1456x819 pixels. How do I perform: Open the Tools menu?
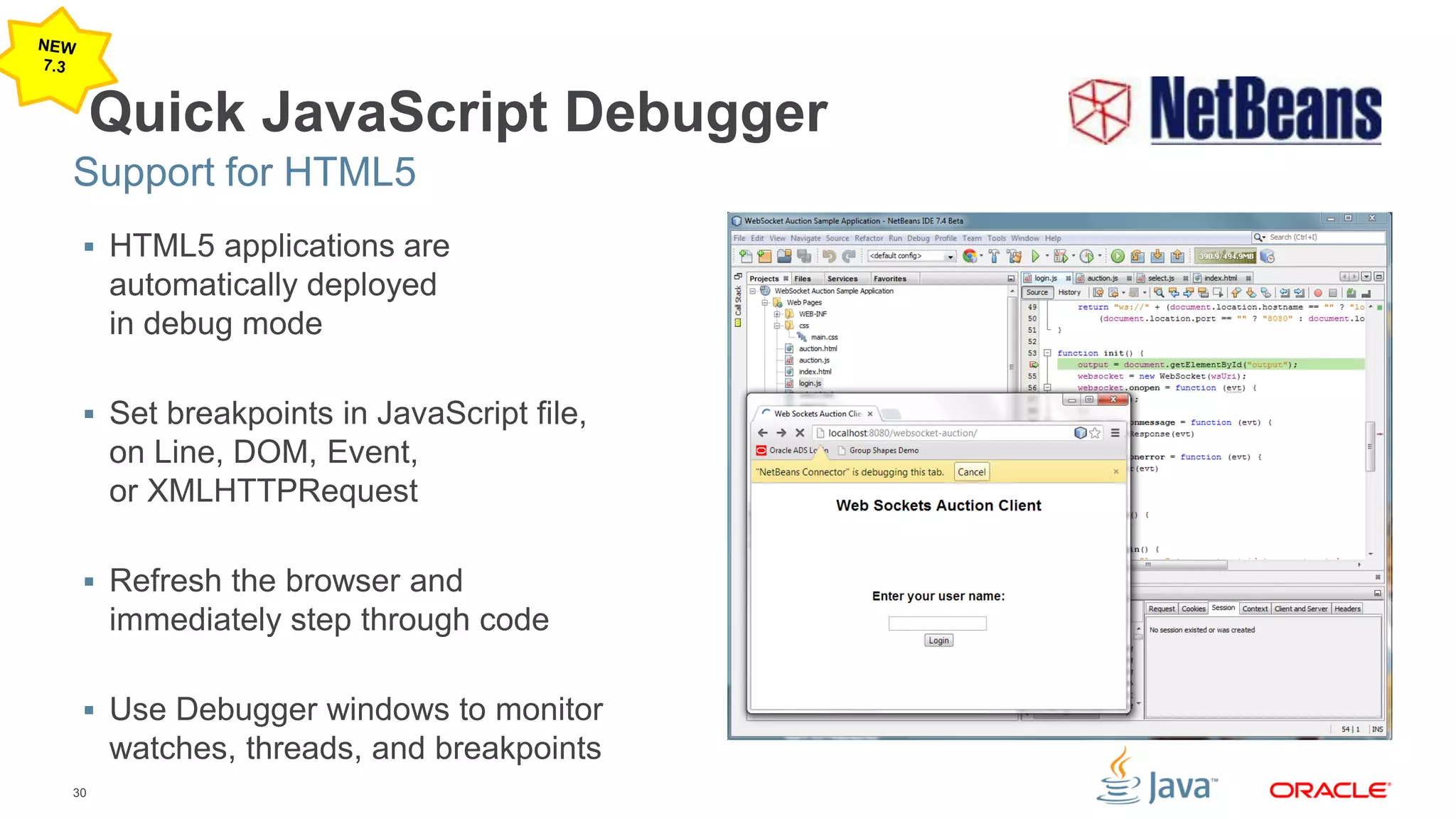coord(996,238)
